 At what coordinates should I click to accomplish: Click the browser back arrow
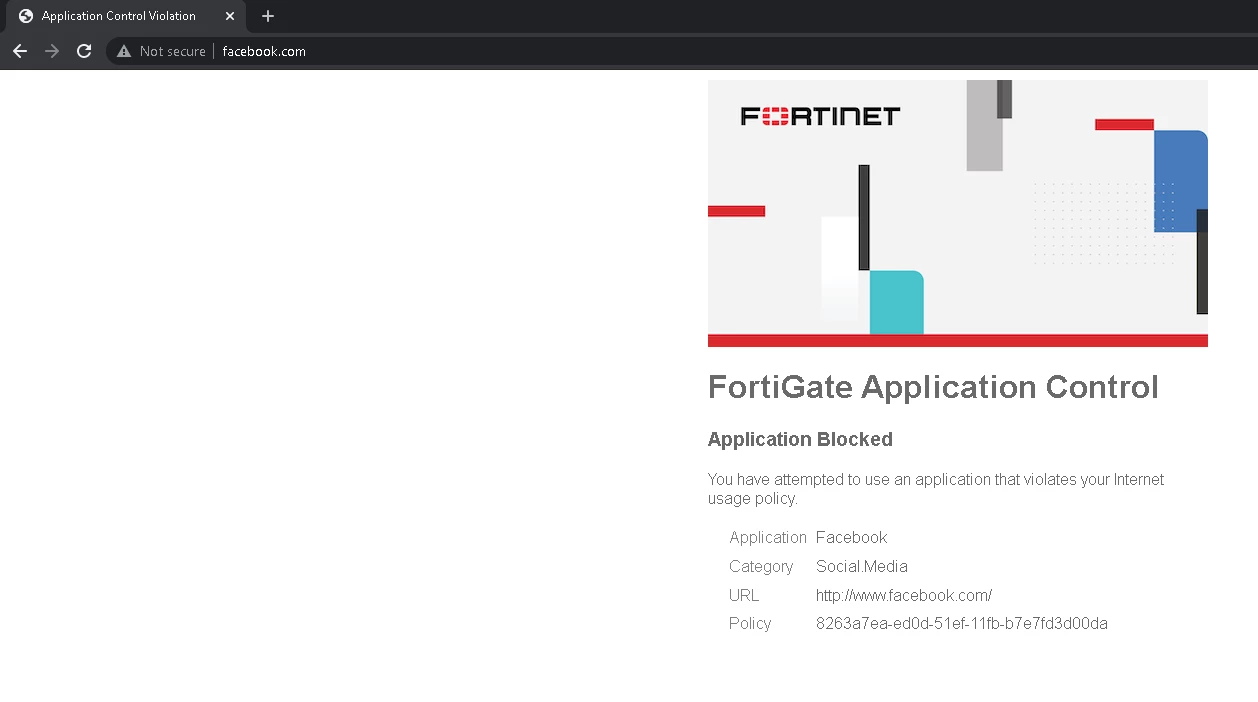pos(20,51)
